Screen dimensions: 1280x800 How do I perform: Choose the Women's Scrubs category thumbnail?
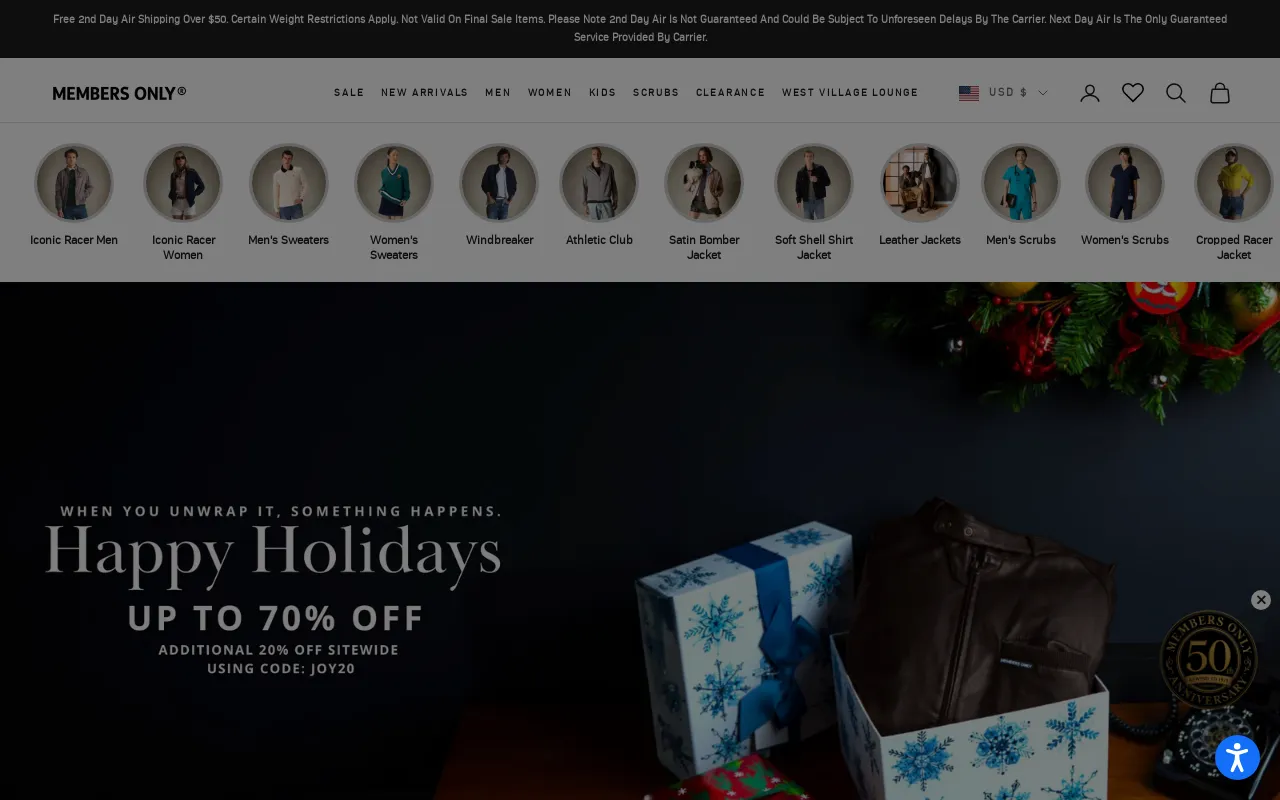(1125, 183)
